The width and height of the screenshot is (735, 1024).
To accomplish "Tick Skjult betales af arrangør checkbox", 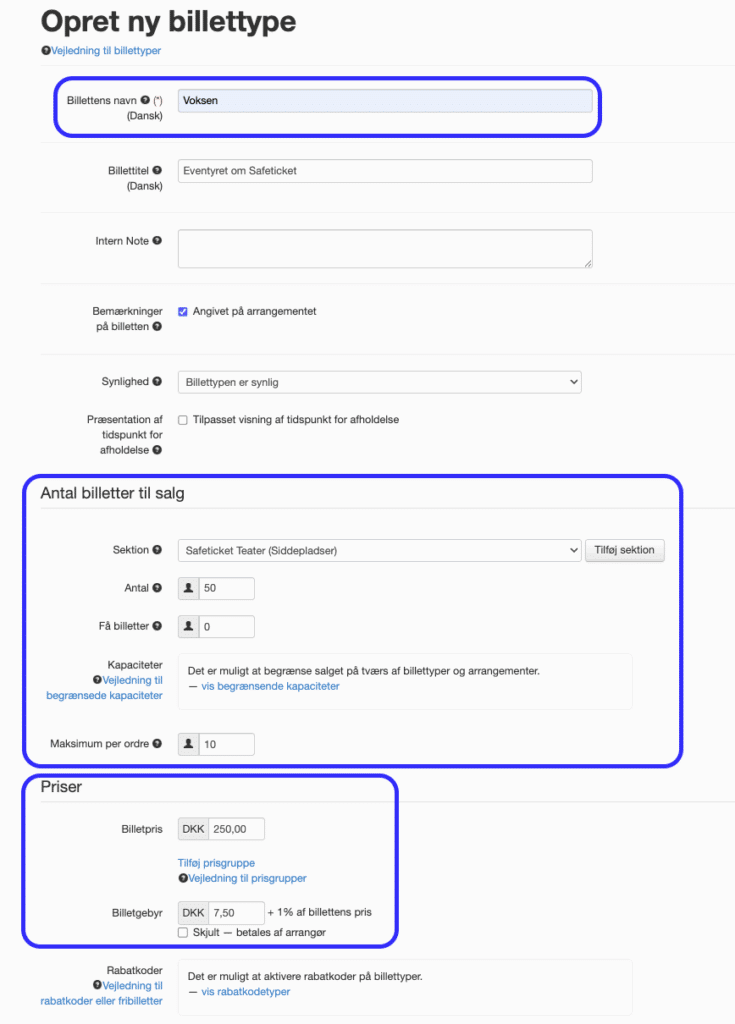I will click(x=183, y=933).
